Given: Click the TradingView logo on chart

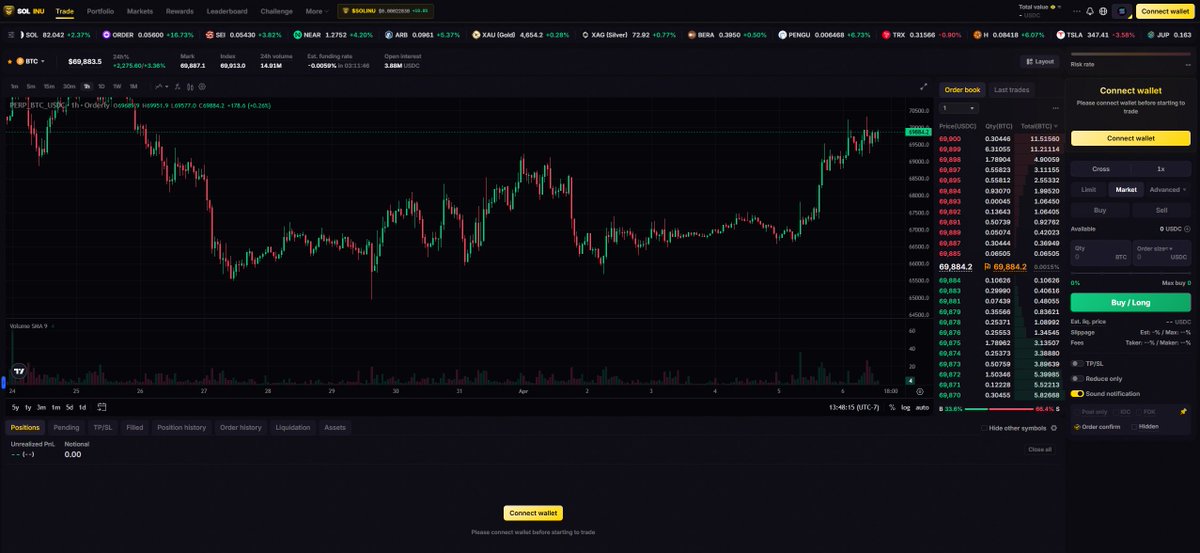Looking at the screenshot, I should 19,371.
